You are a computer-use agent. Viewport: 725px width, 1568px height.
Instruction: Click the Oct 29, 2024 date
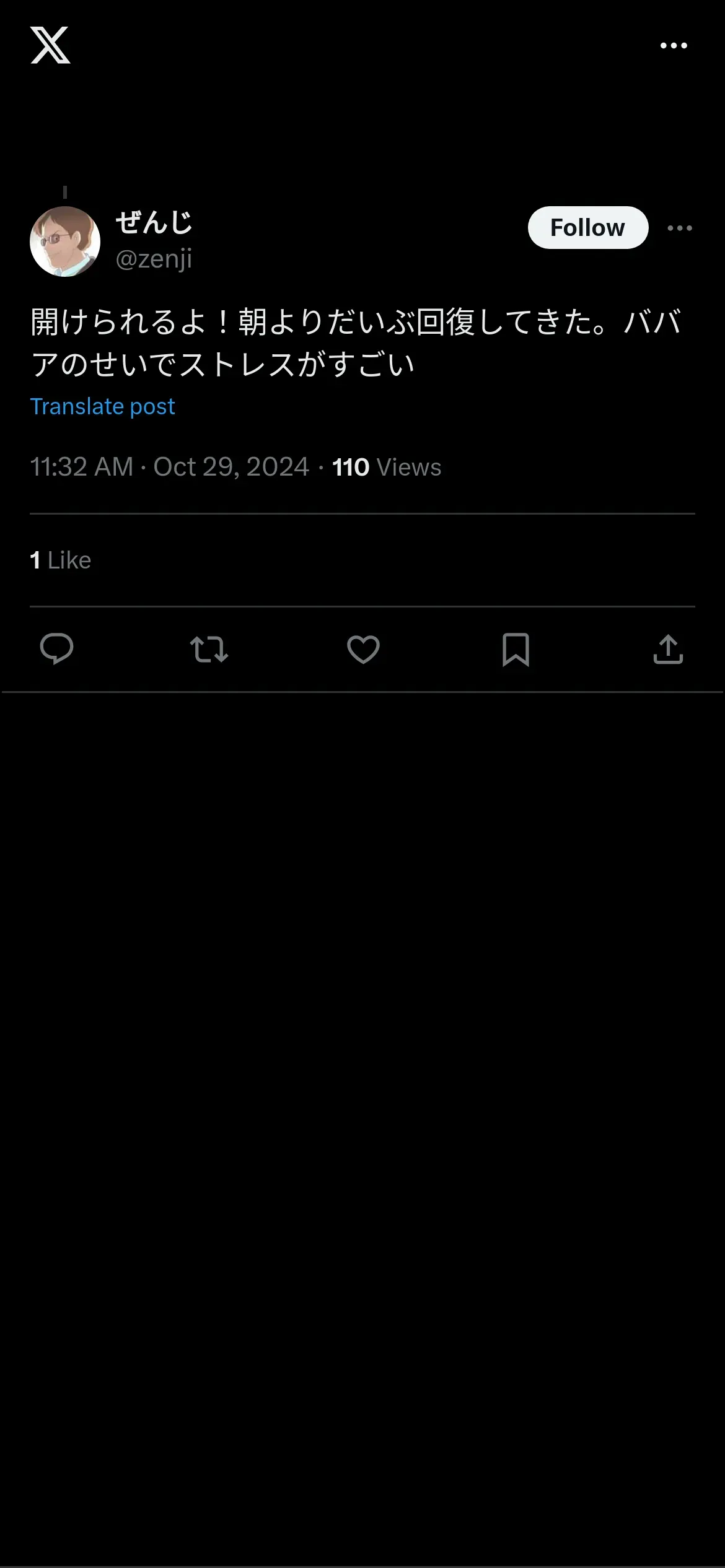click(x=231, y=467)
